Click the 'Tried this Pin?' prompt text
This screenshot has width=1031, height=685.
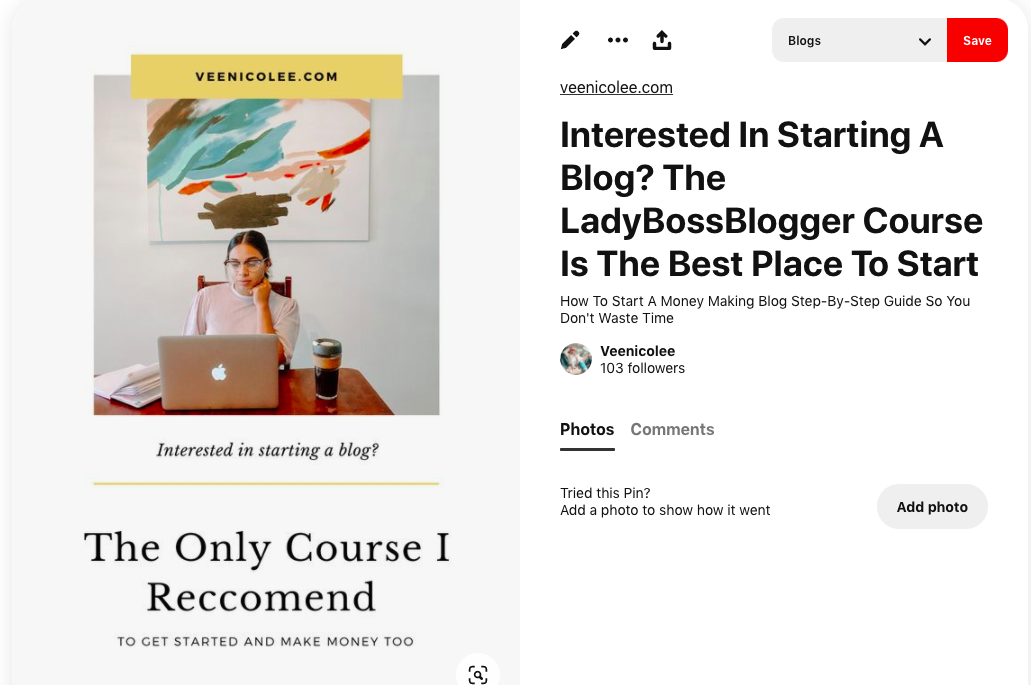(605, 493)
